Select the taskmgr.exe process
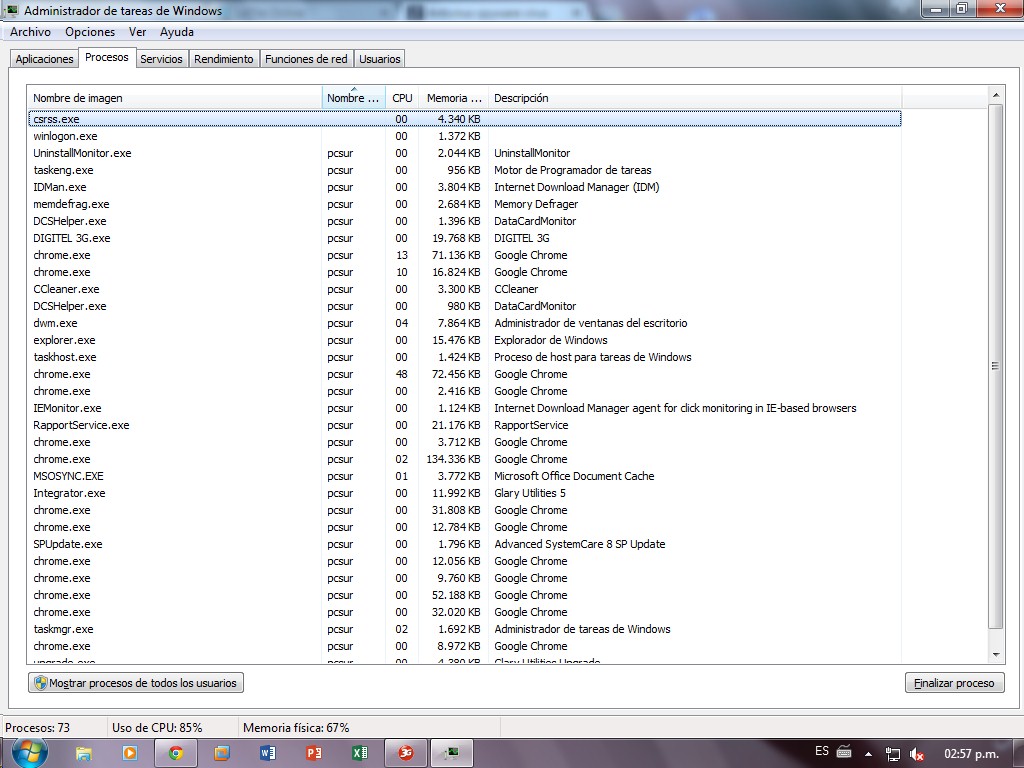 tap(464, 629)
